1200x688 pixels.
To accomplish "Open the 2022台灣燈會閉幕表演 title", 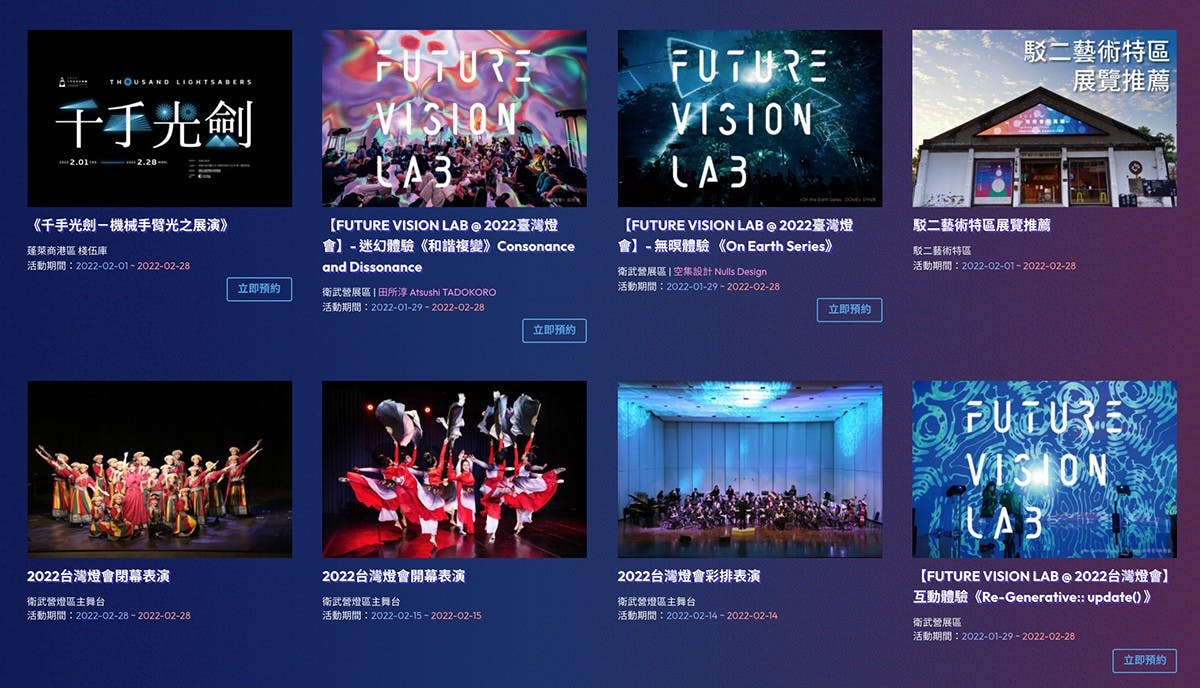I will 98,576.
